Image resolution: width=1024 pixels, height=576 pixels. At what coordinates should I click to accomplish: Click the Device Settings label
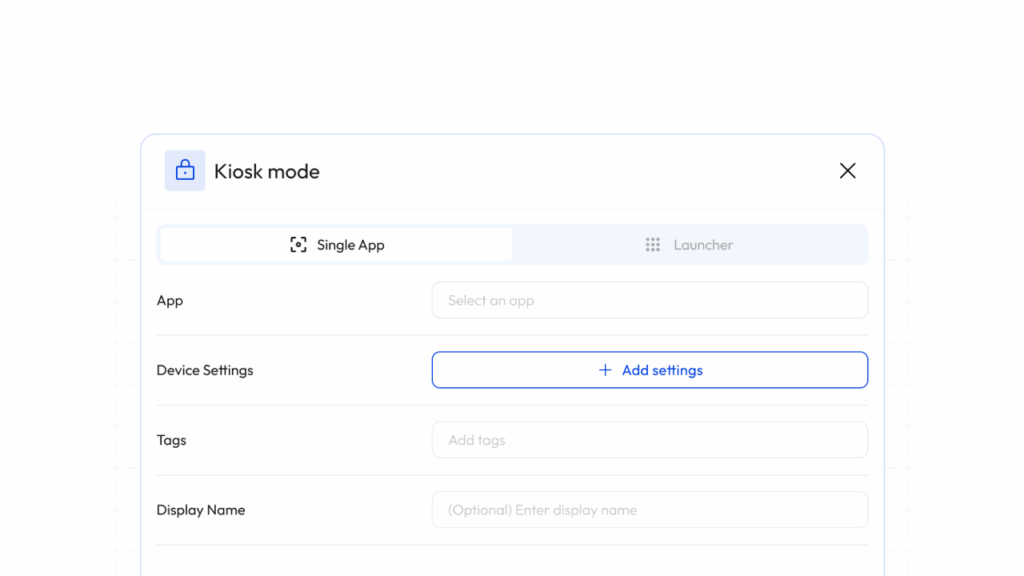coord(205,370)
